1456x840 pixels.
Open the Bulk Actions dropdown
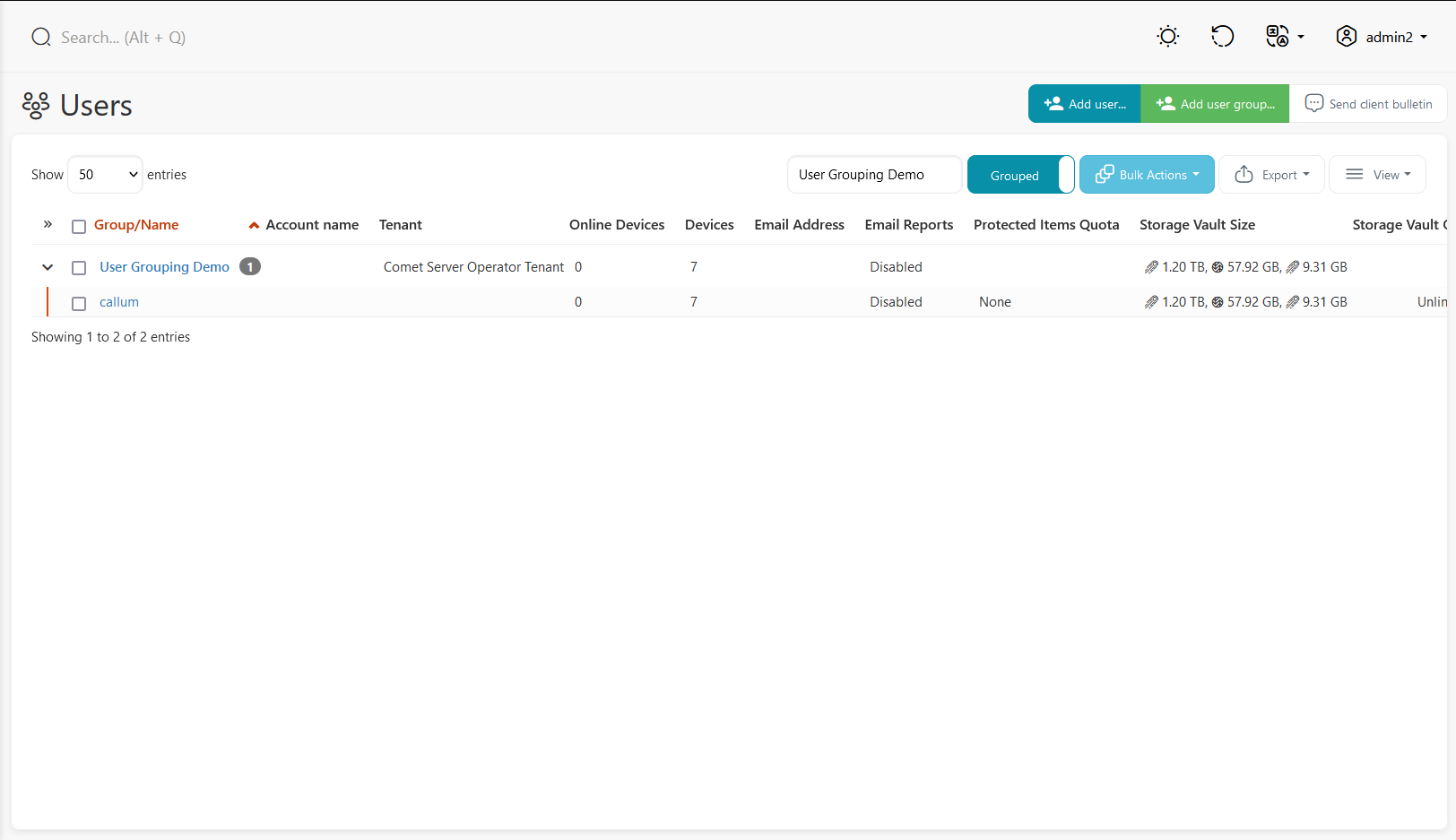pyautogui.click(x=1147, y=175)
